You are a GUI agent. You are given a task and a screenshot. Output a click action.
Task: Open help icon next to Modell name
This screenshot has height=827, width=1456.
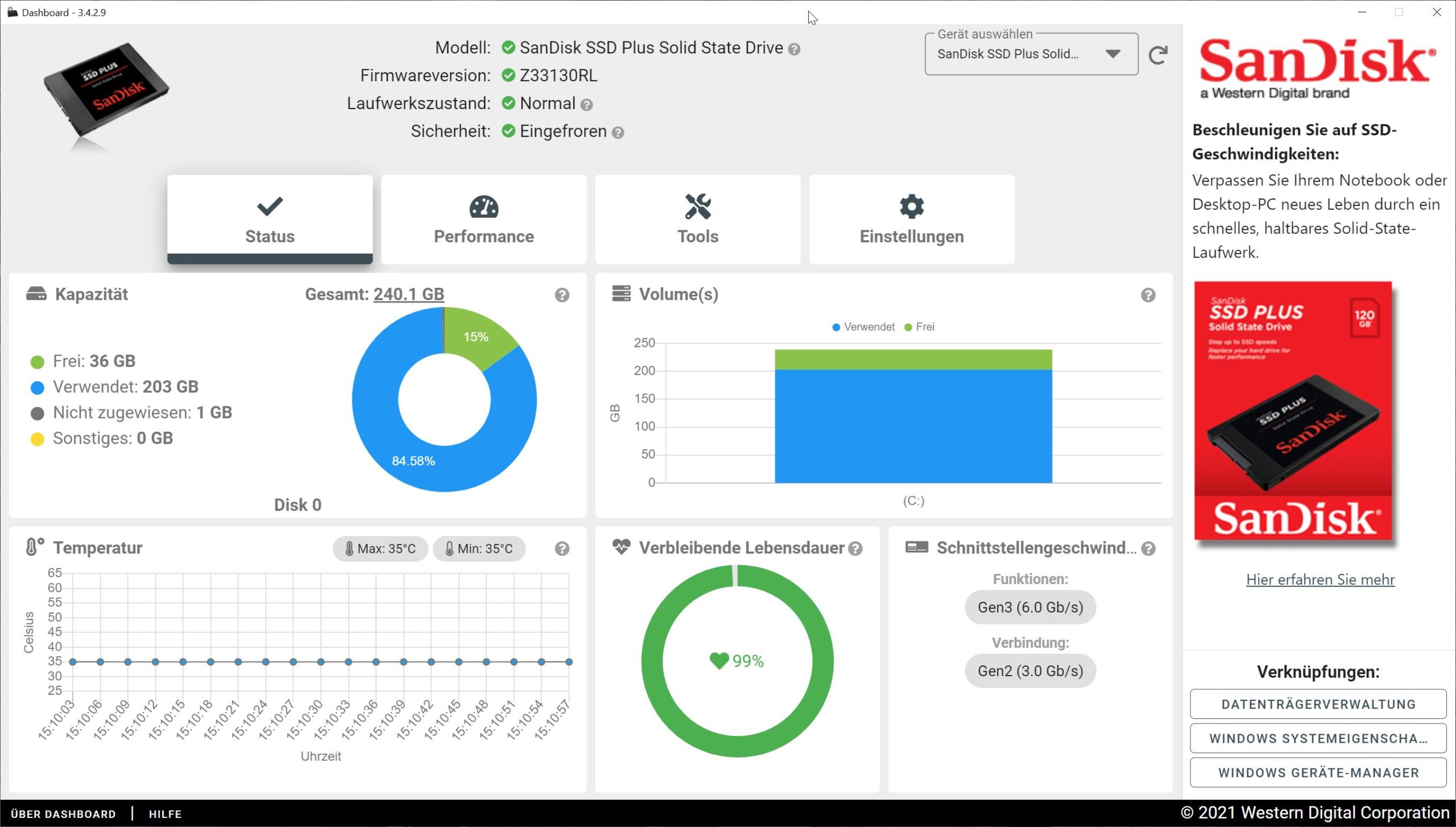point(795,49)
